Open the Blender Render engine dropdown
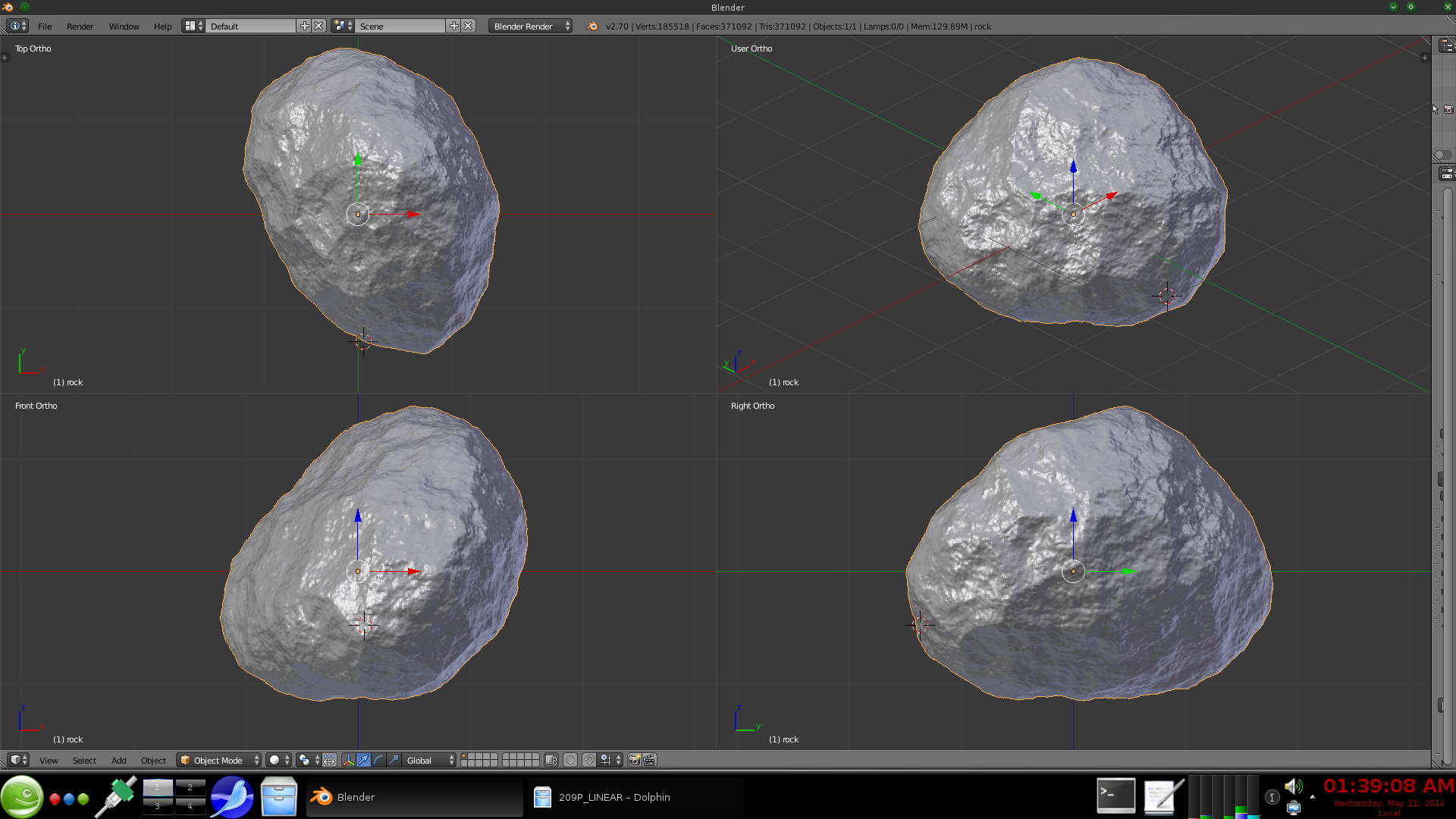The height and width of the screenshot is (819, 1456). point(530,26)
